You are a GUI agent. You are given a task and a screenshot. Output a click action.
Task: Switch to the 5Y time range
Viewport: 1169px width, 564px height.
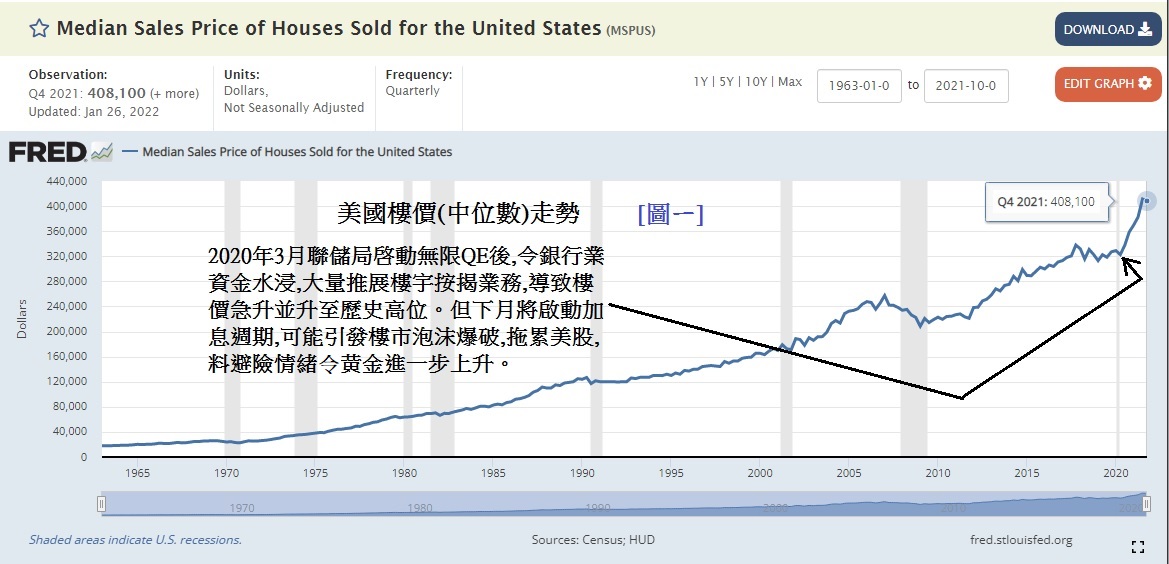point(728,82)
